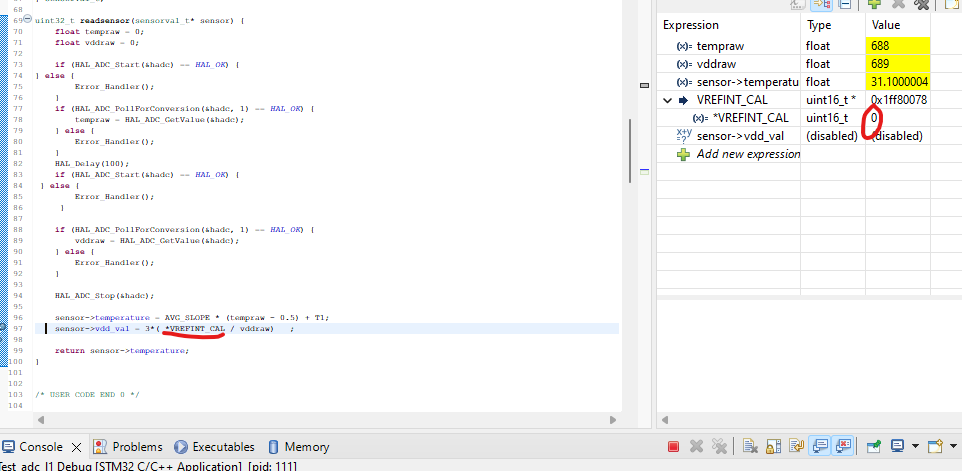Switch to the Executables tab
Viewport: 962px width, 471px height.
click(x=214, y=446)
